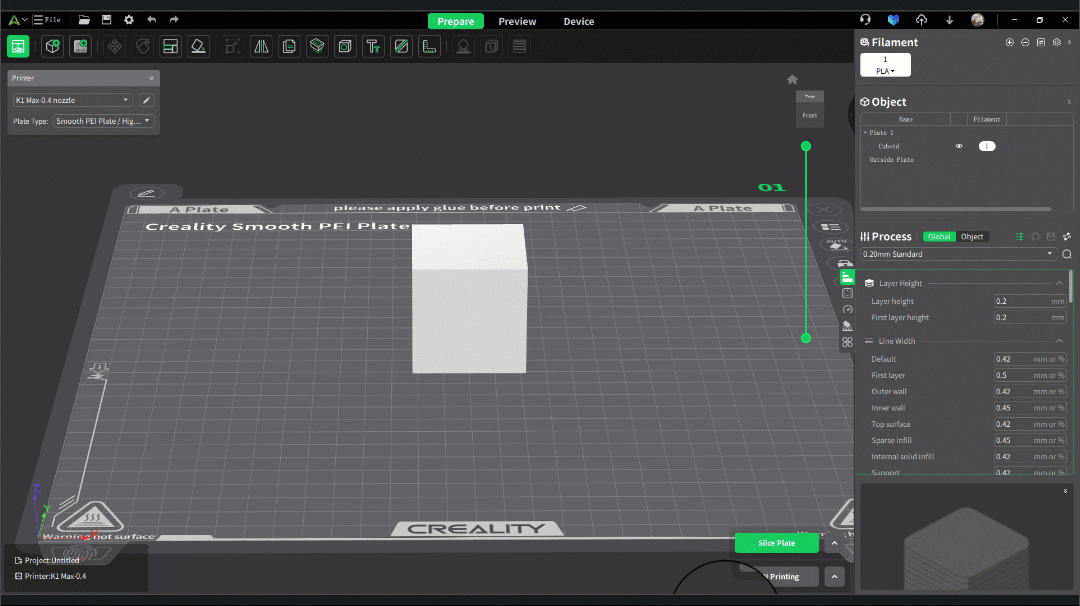Viewport: 1080px width, 606px height.
Task: Toggle Cuboid visibility eye icon
Action: (959, 146)
